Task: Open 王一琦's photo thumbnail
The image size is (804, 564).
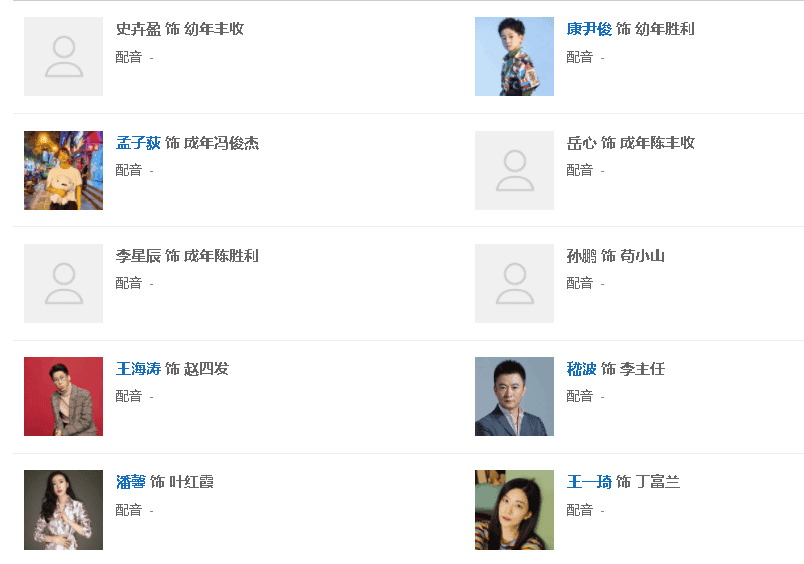Action: pyautogui.click(x=514, y=509)
